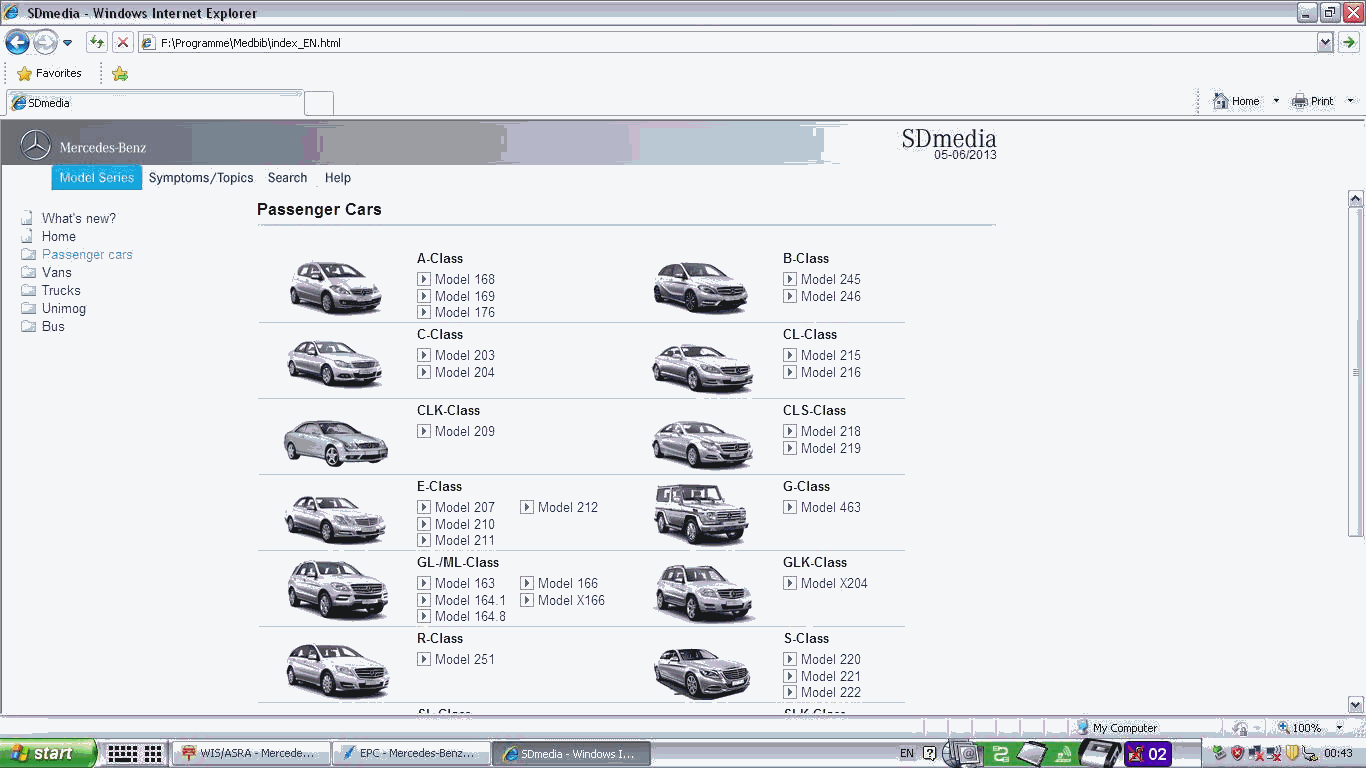Go back with the browser Back arrow
1366x768 pixels.
tap(17, 42)
